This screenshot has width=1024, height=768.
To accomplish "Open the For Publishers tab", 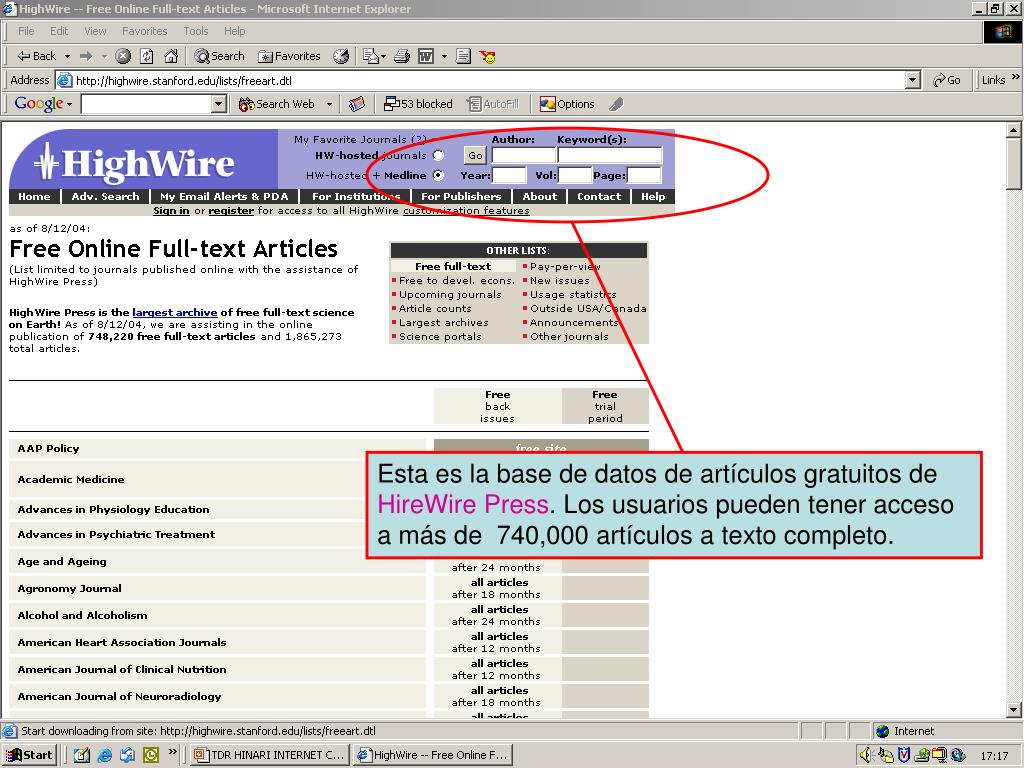I will pos(461,197).
